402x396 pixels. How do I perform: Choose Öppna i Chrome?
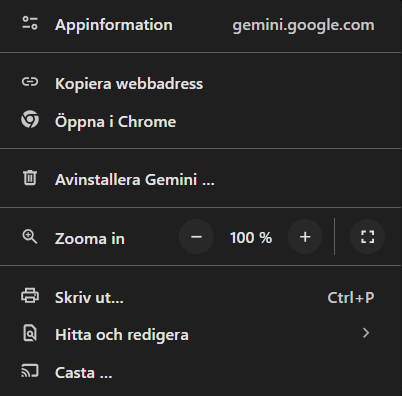pyautogui.click(x=201, y=121)
